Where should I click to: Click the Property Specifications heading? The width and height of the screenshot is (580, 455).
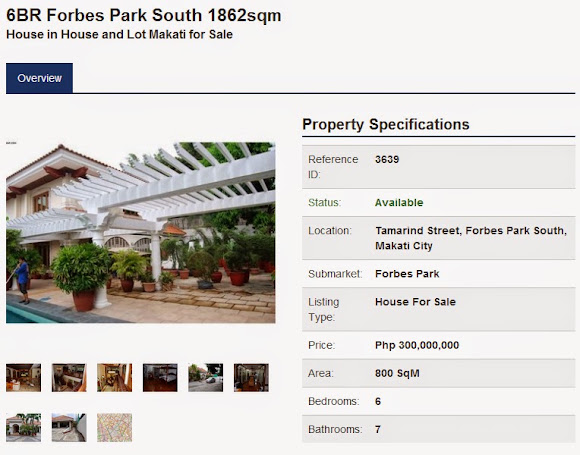point(386,124)
